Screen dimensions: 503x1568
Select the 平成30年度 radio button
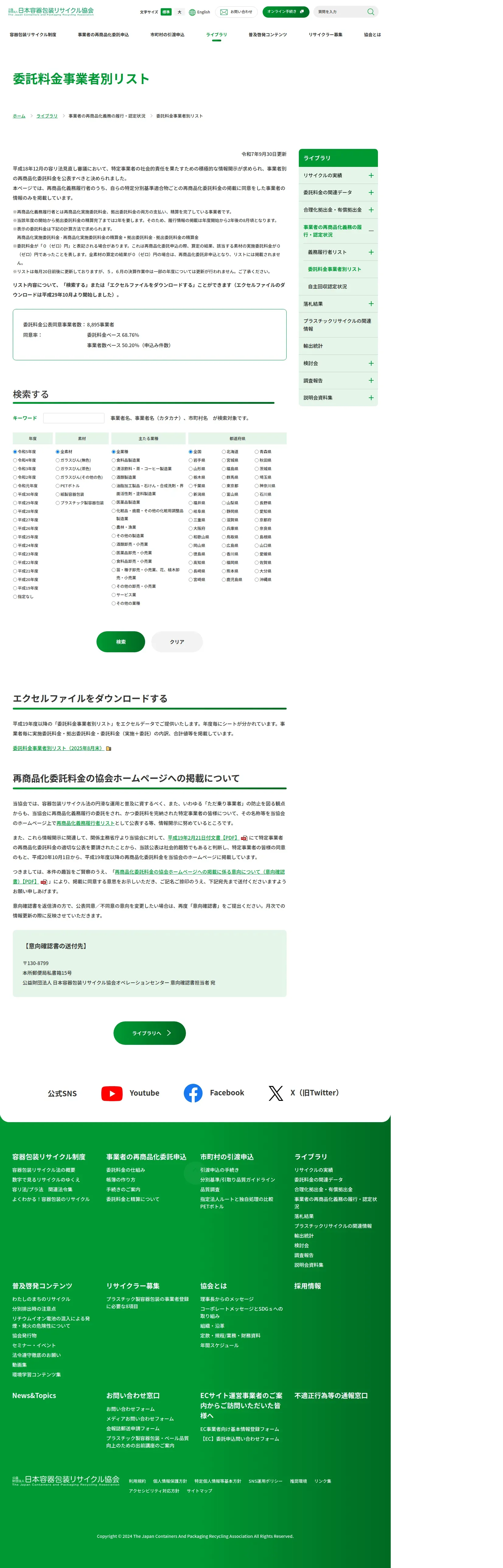(x=15, y=494)
